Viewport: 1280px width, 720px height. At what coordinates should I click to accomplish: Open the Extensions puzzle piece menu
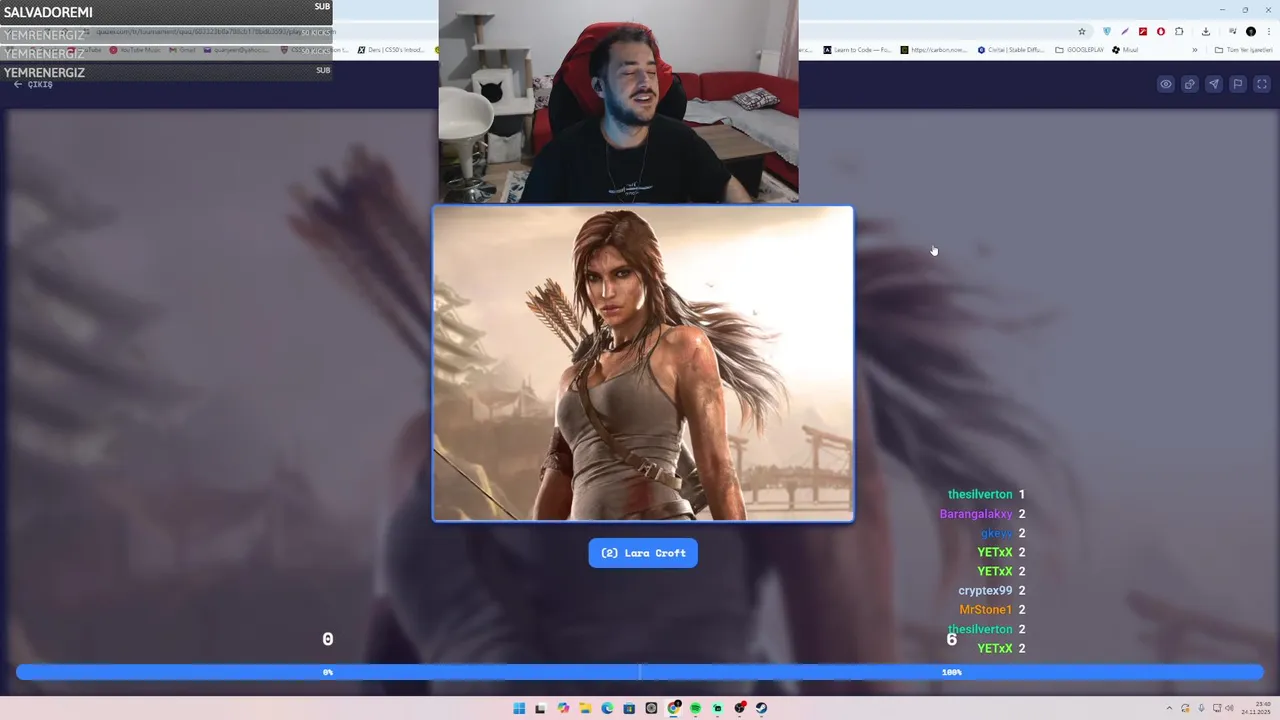coord(1179,32)
